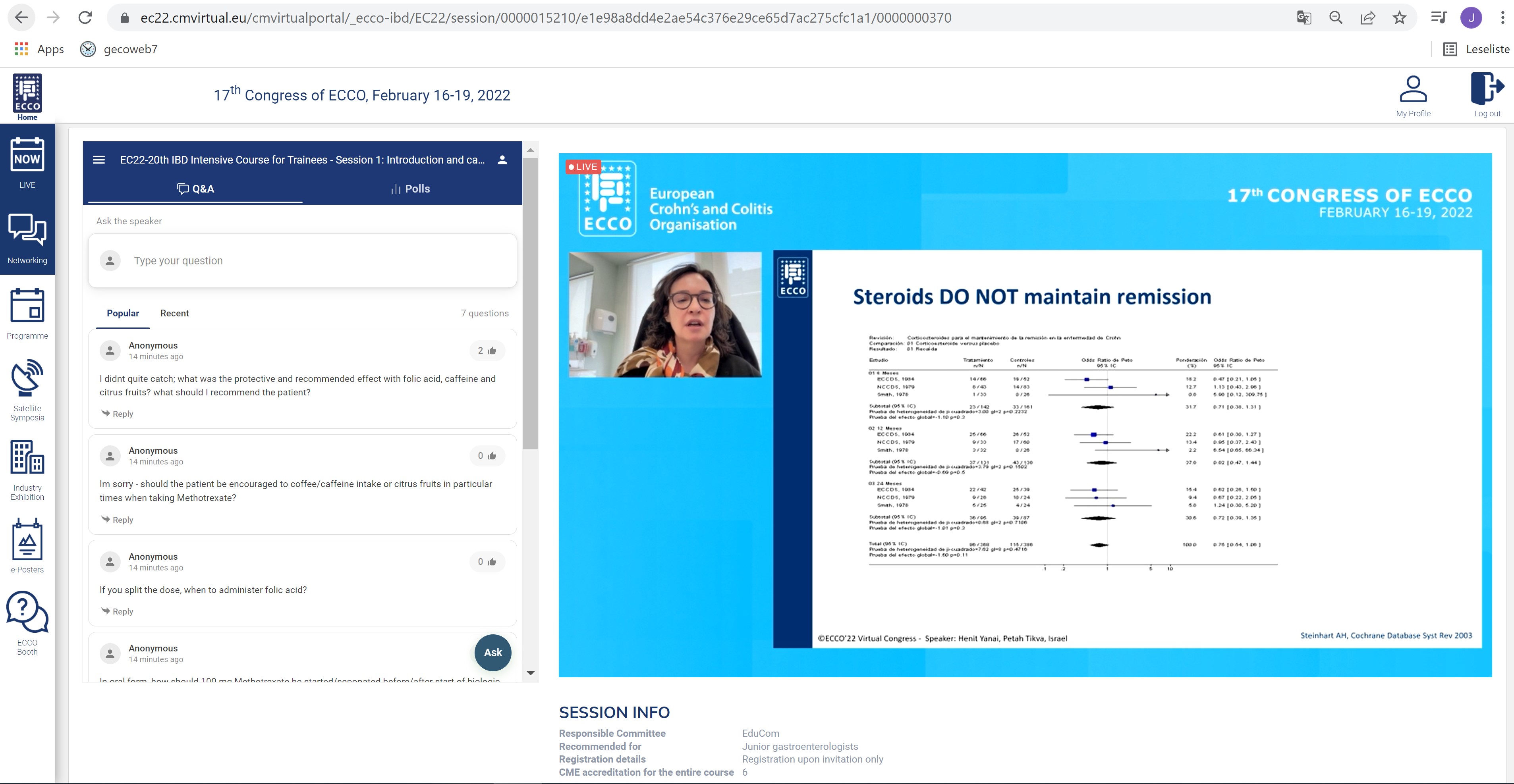Click the round Ask button
The image size is (1514, 784).
[x=492, y=653]
